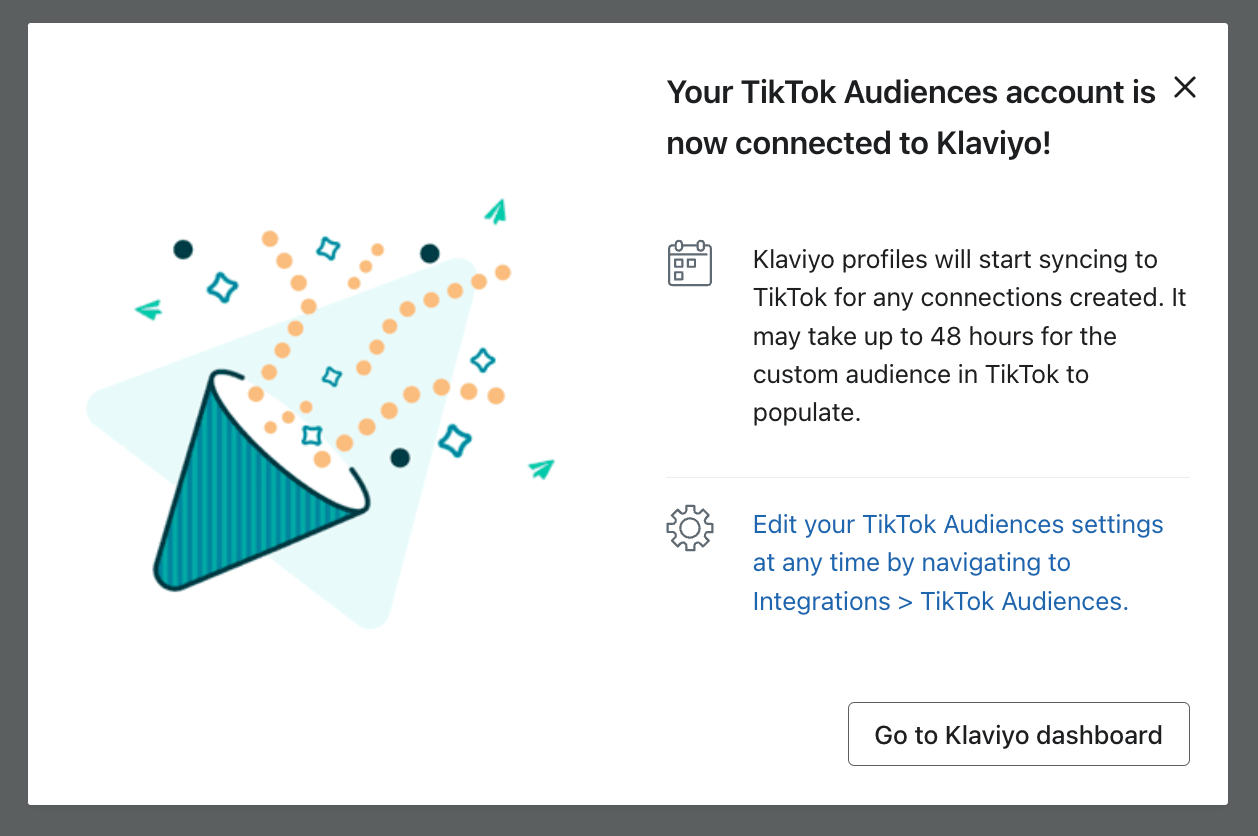Screen dimensions: 1258x836
Task: Go to Klaviyo dashboard
Action: point(1018,735)
